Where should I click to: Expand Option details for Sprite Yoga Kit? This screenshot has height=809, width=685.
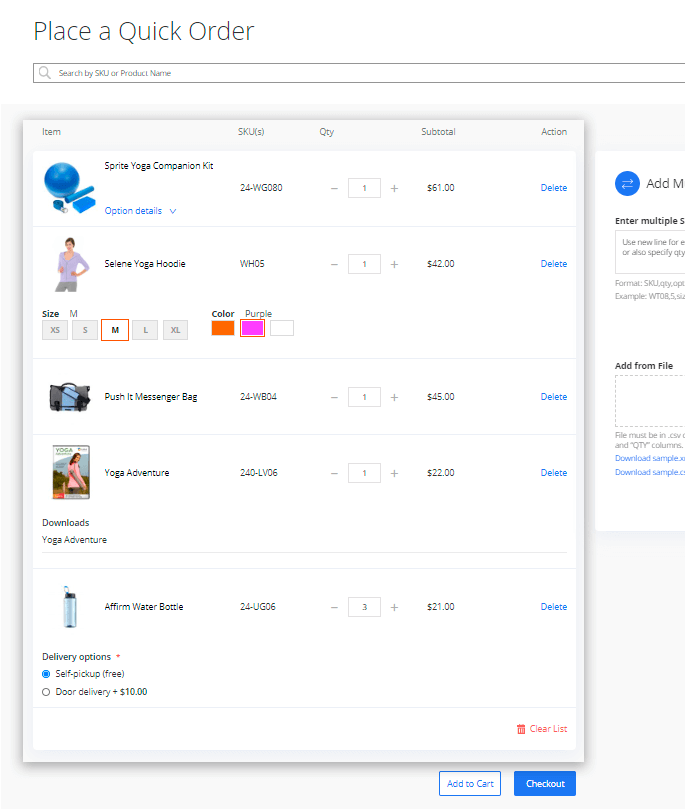[x=140, y=211]
